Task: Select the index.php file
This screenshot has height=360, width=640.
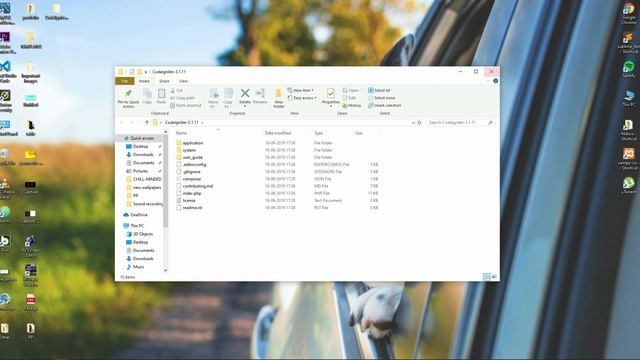Action: [x=189, y=193]
